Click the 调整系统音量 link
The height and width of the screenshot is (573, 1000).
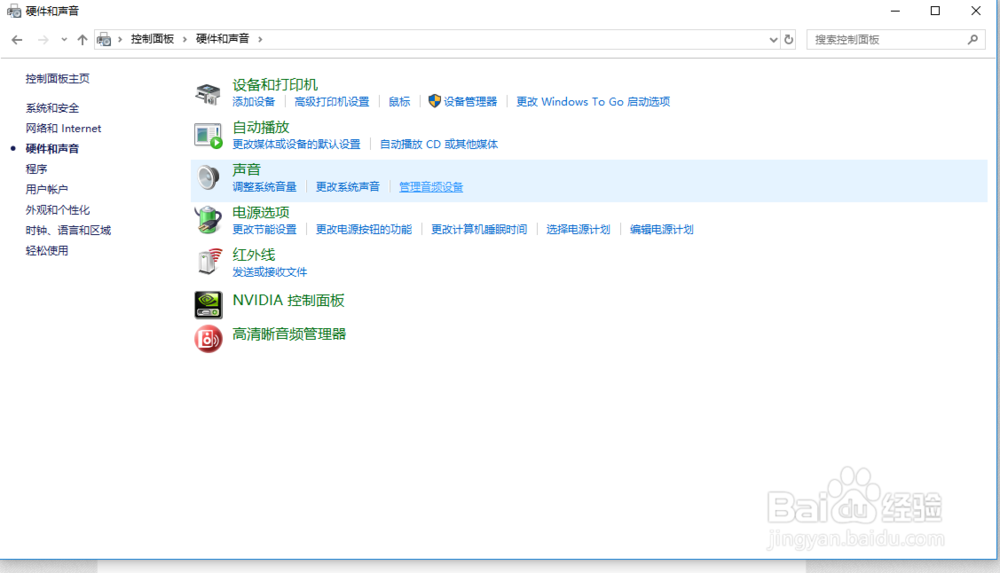point(264,187)
